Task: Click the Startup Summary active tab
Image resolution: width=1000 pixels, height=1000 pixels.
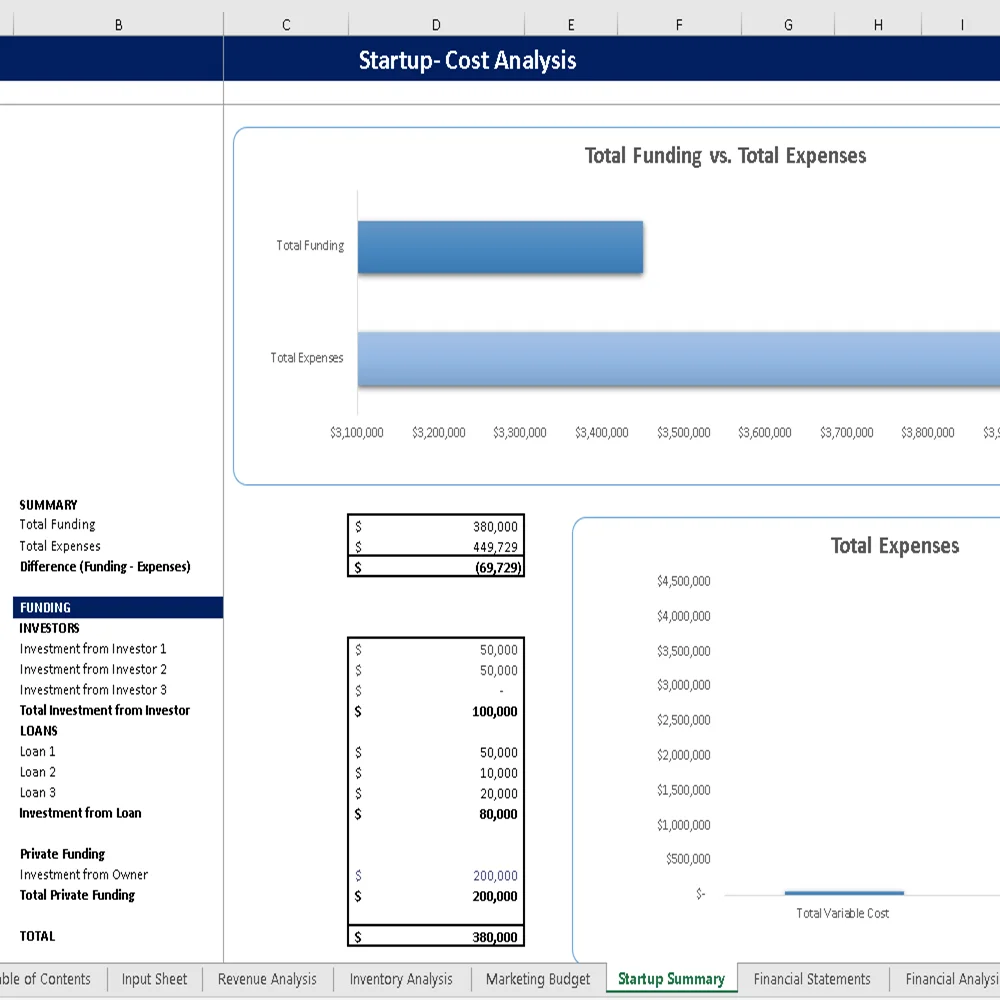Action: tap(671, 979)
